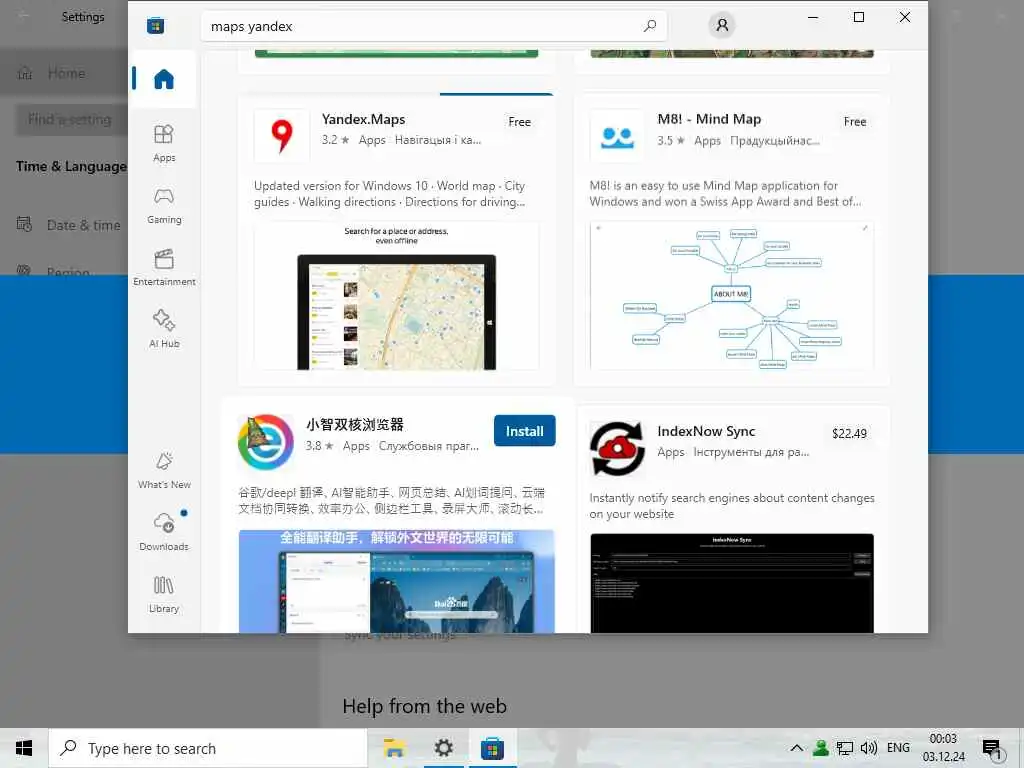Open the Entertainment section in Store sidebar
1024x768 pixels.
pos(164,267)
